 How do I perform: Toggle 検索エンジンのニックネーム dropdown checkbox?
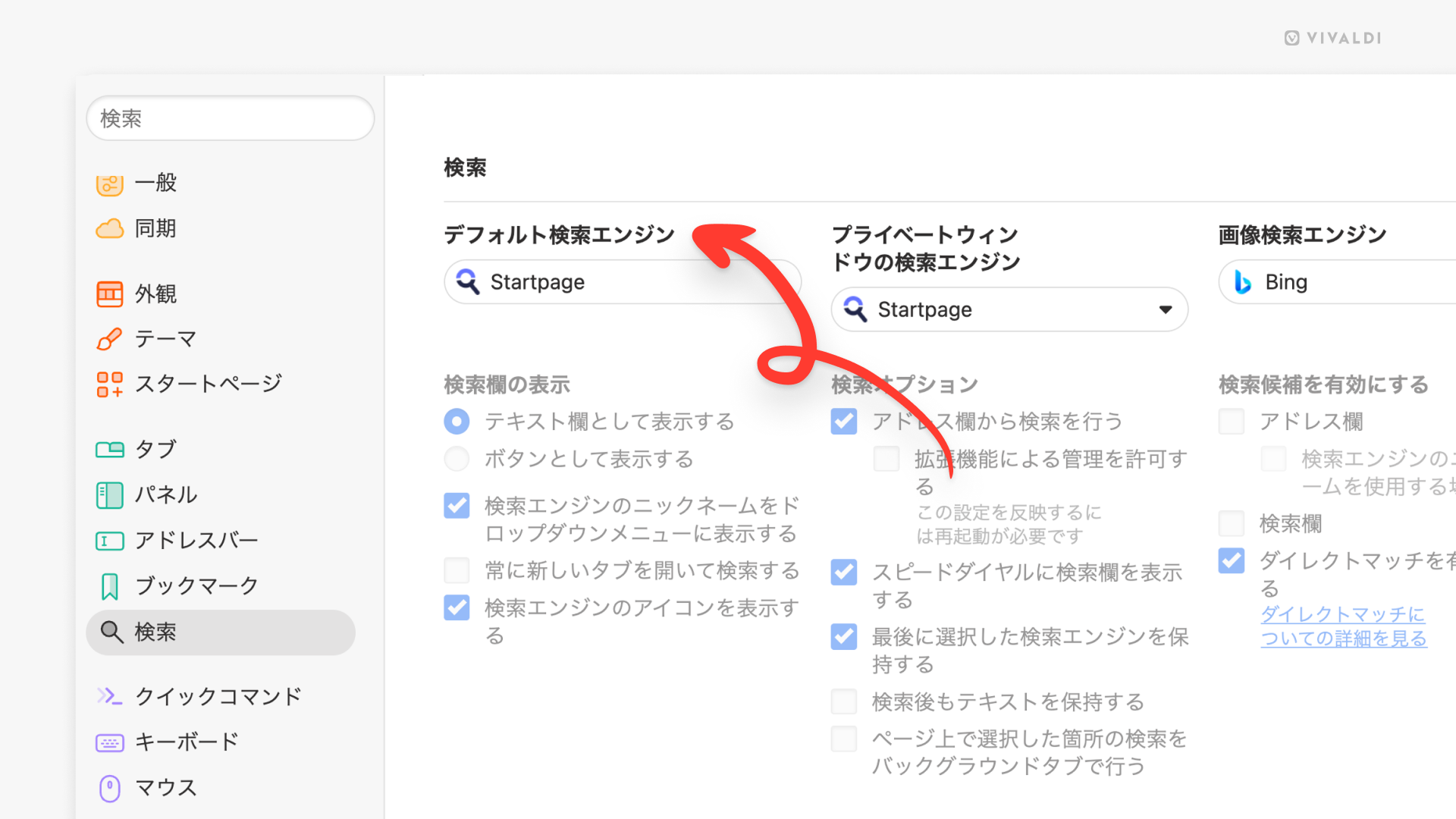(x=457, y=506)
